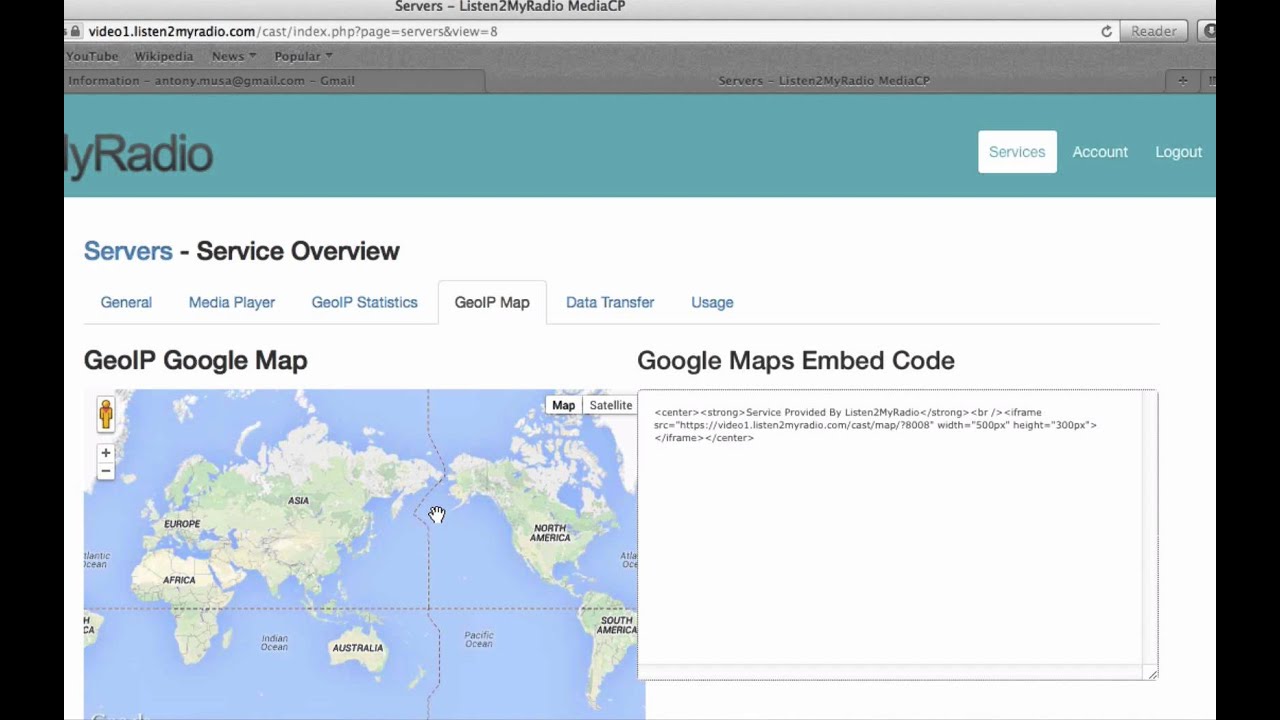Switch map view to Satellite

(610, 405)
